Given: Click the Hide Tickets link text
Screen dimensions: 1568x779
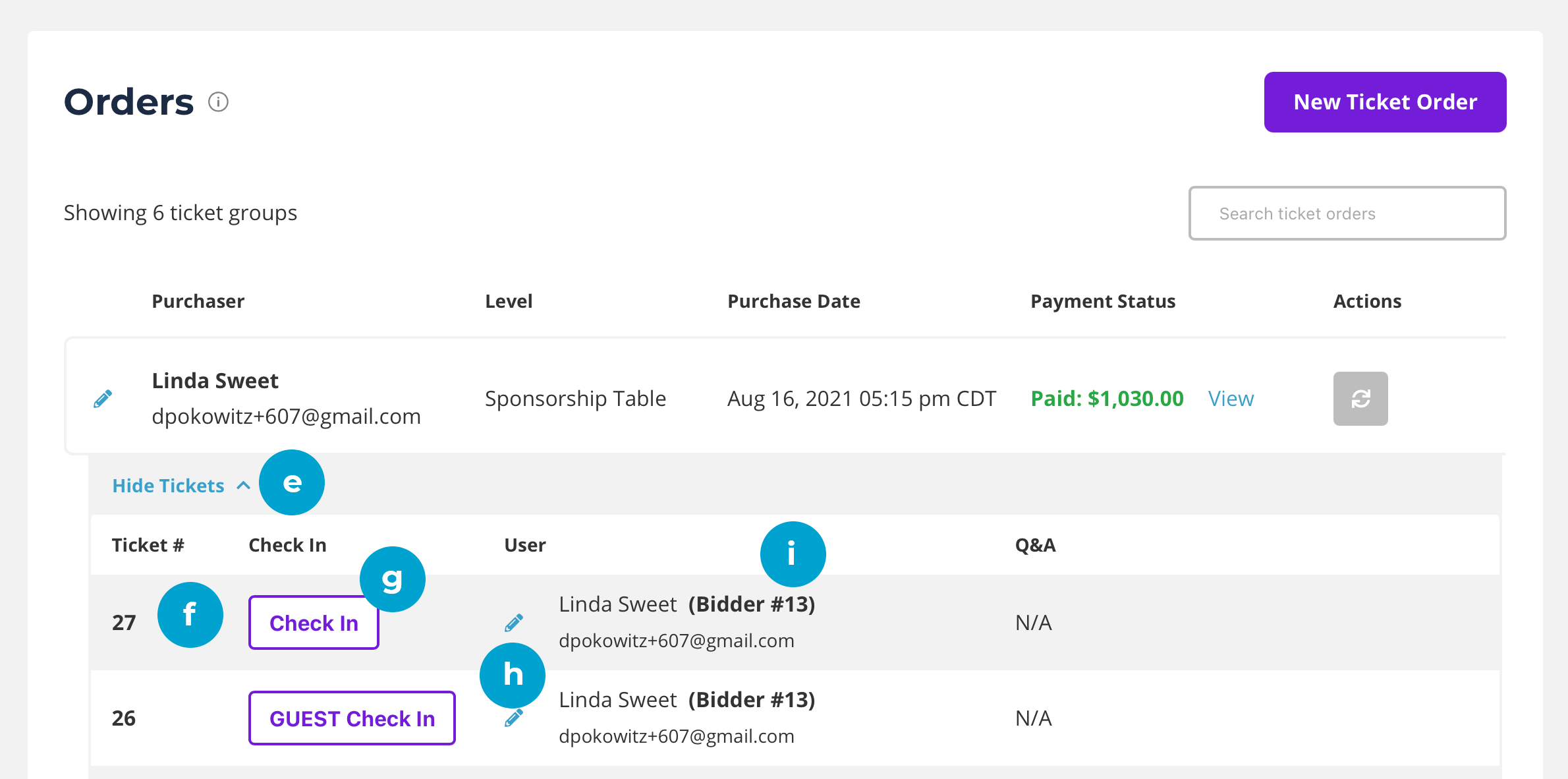Looking at the screenshot, I should (x=169, y=486).
